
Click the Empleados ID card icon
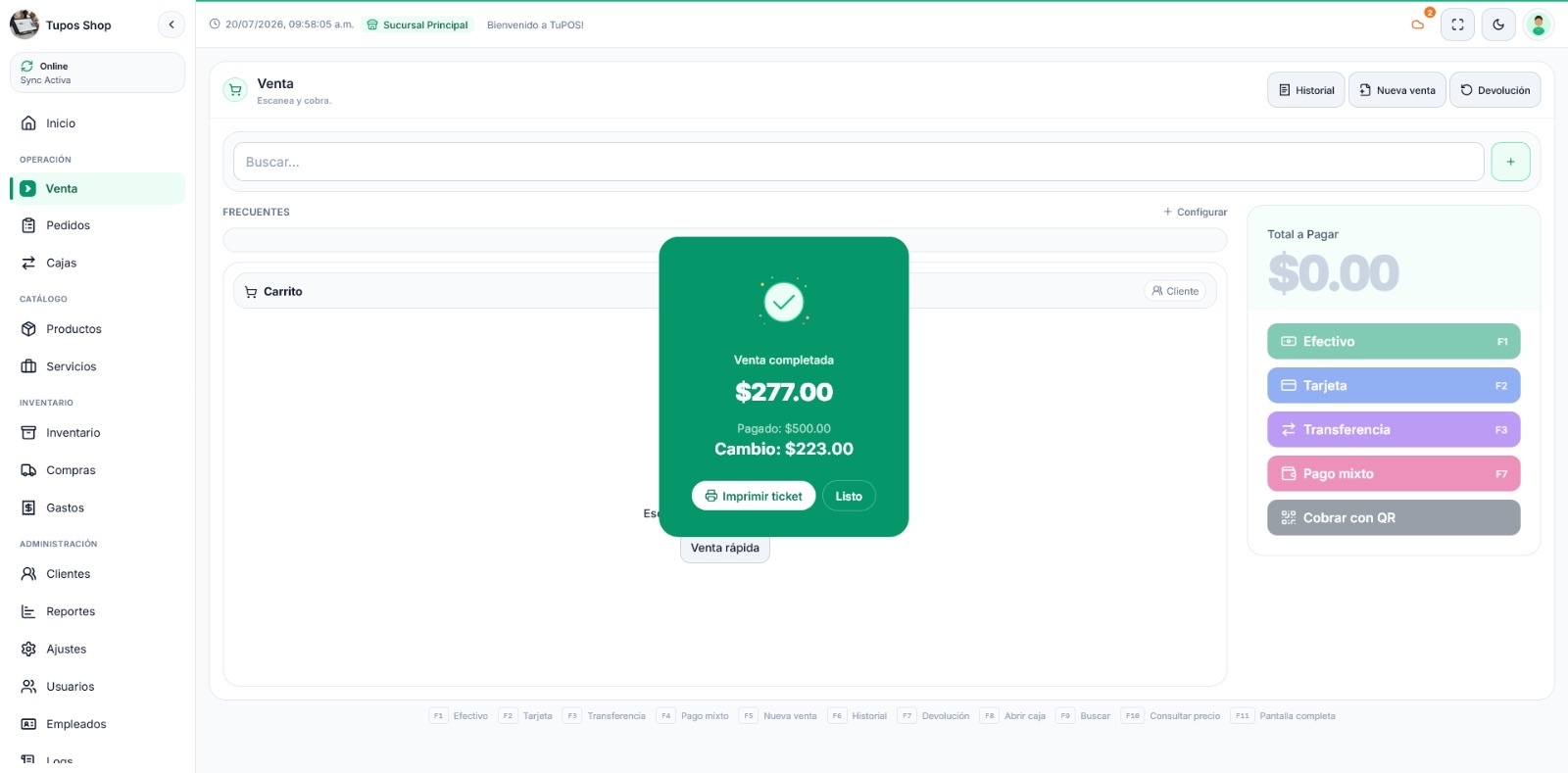coord(28,724)
